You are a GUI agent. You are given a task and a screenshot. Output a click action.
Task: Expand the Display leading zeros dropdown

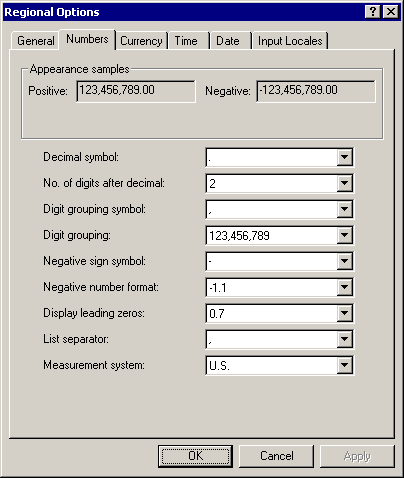344,313
